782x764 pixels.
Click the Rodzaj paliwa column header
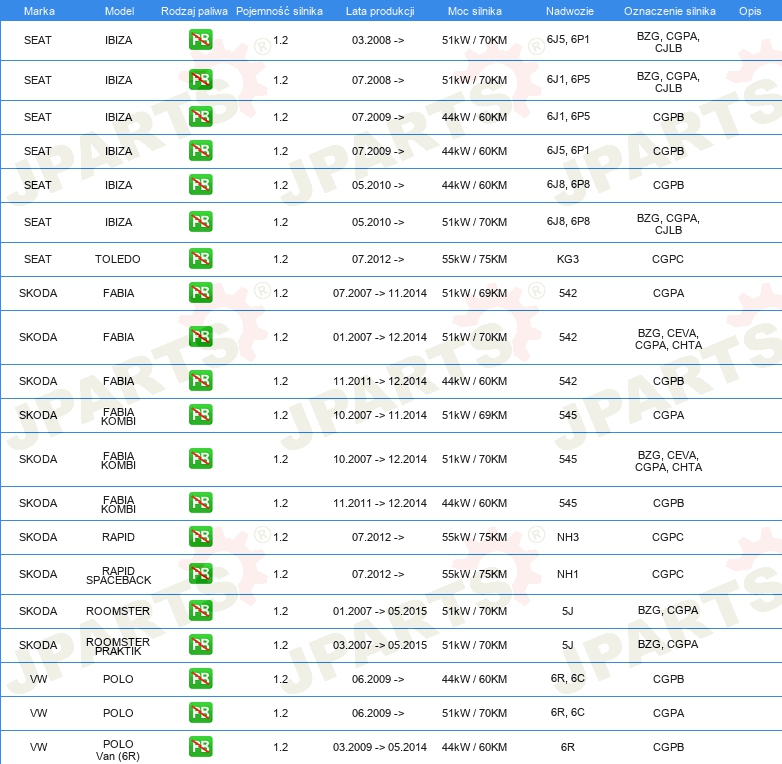pyautogui.click(x=194, y=11)
